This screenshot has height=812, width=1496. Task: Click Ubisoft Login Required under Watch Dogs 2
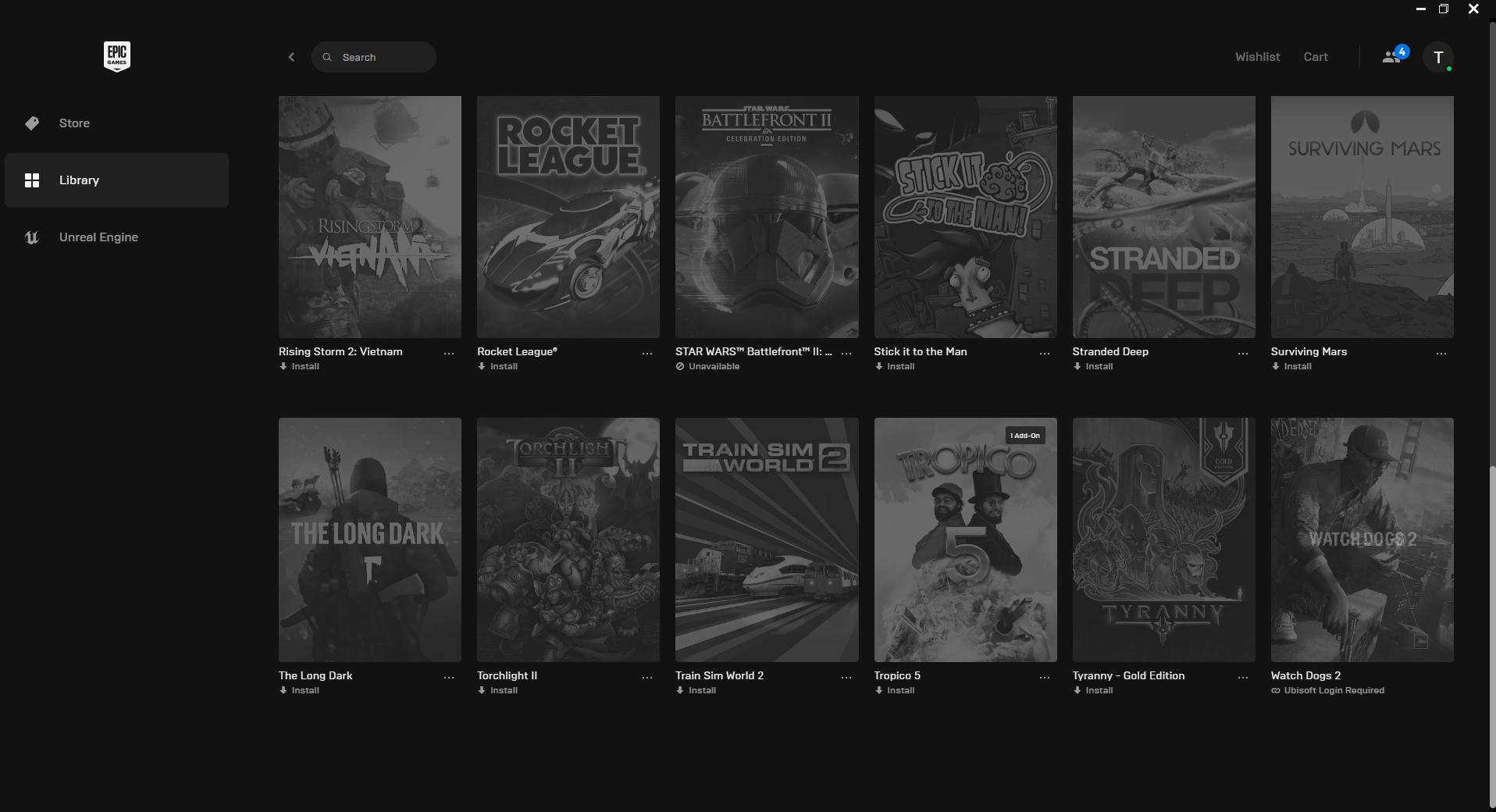1328,690
